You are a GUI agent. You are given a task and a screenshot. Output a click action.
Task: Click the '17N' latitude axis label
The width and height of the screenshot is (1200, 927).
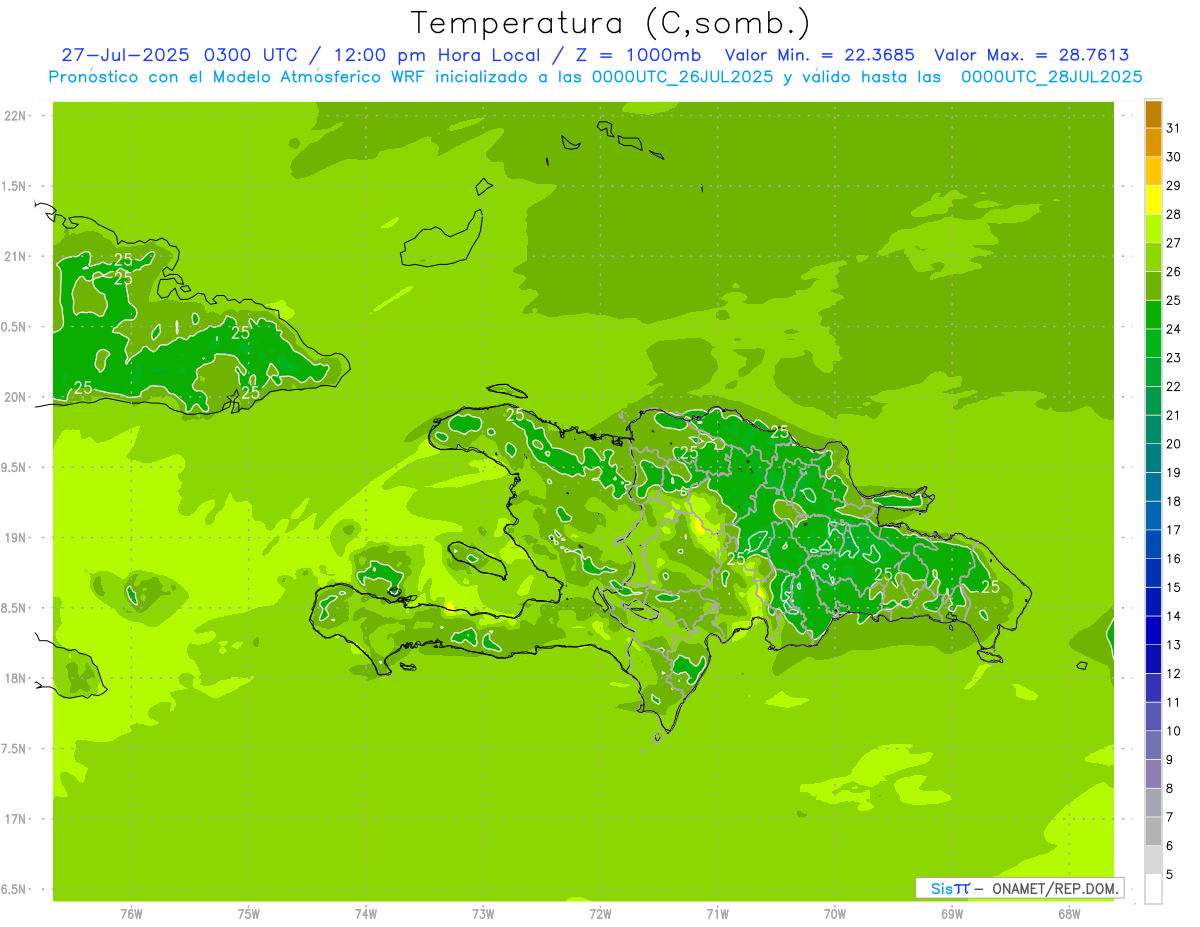click(16, 819)
